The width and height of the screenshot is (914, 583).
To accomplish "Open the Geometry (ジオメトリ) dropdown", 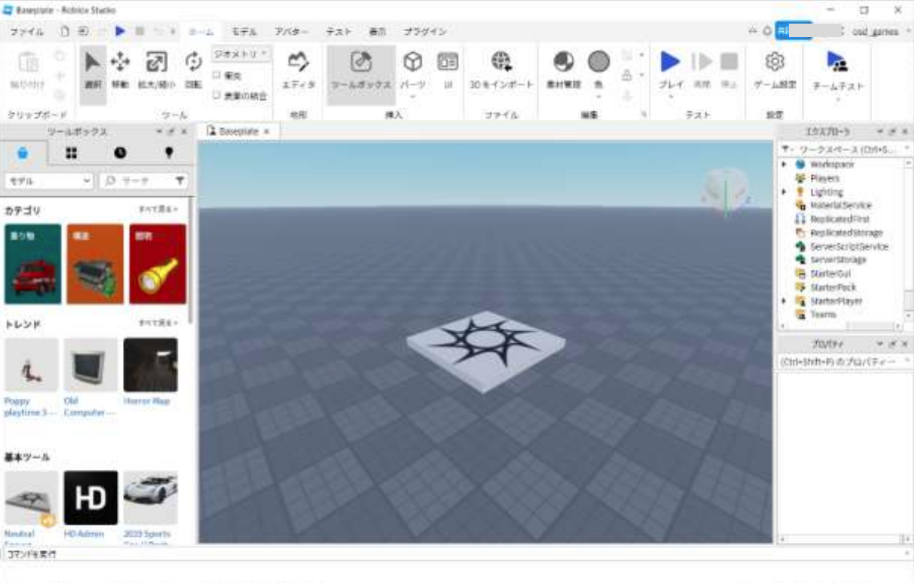I will click(x=240, y=54).
